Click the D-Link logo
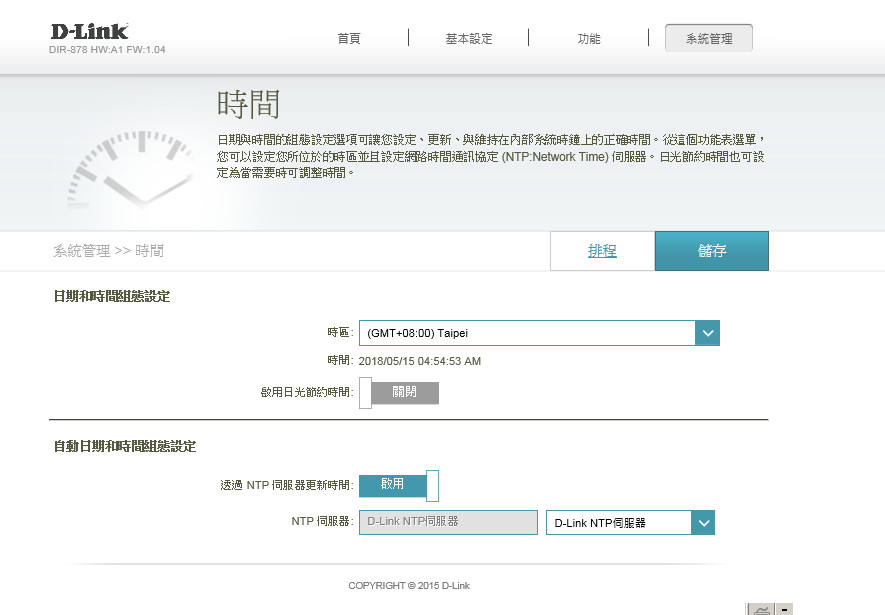The width and height of the screenshot is (885, 615). (89, 32)
